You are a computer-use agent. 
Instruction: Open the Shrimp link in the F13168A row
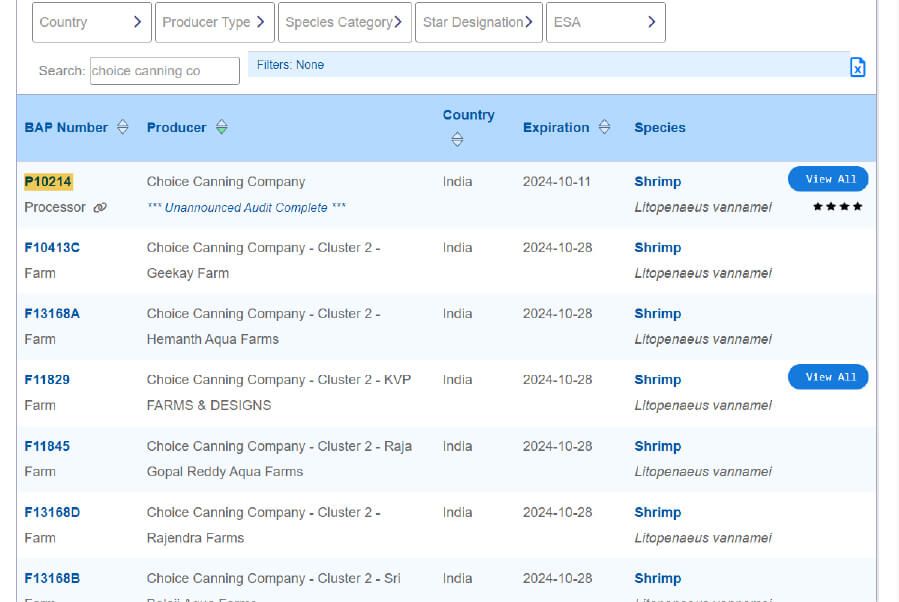click(658, 314)
